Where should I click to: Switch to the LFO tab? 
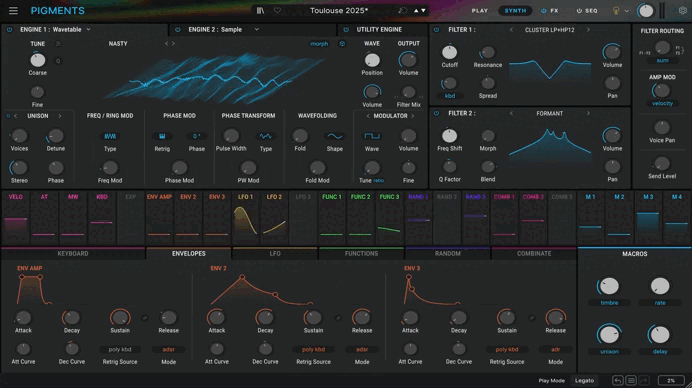click(x=275, y=254)
